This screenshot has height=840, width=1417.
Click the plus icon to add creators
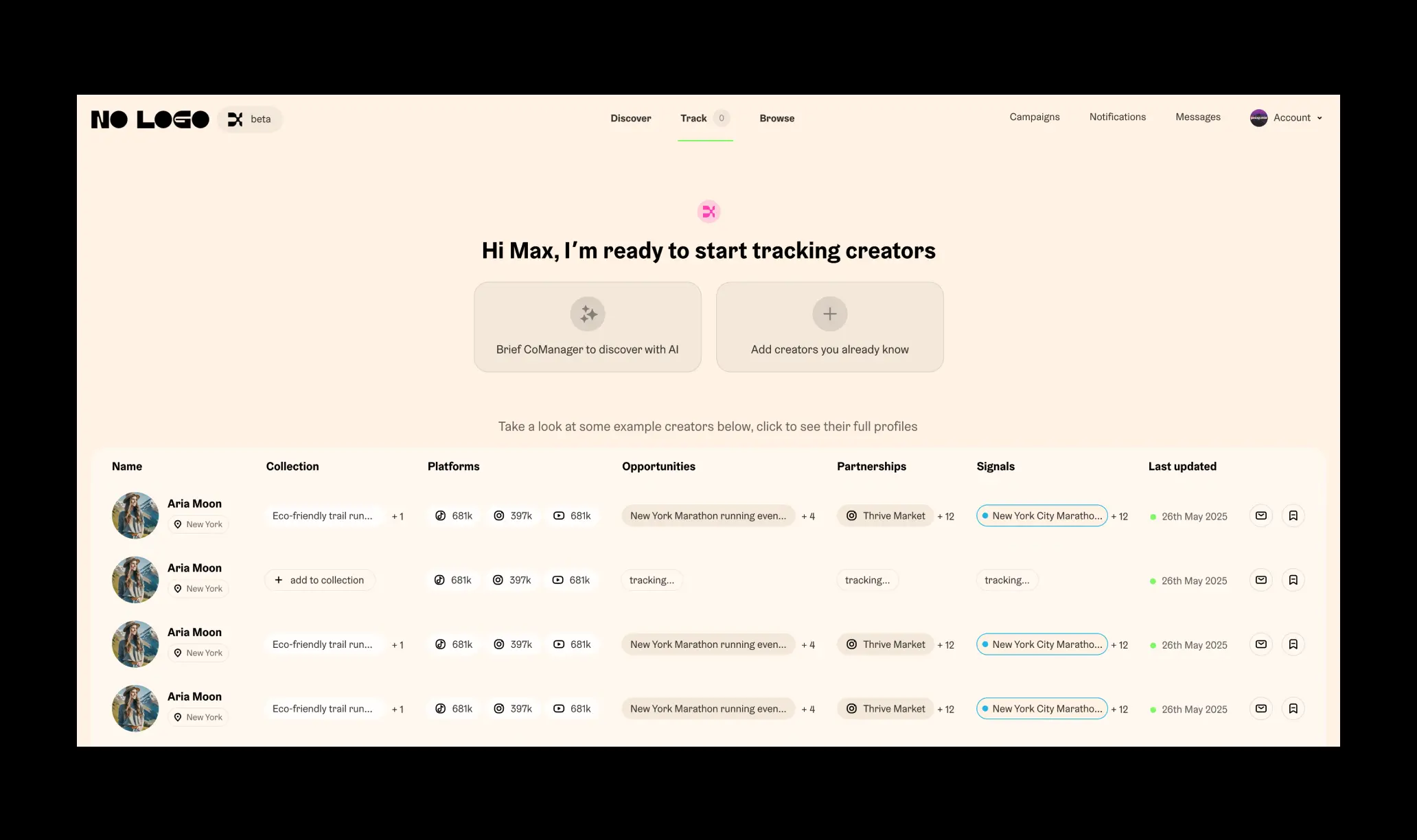(x=829, y=314)
